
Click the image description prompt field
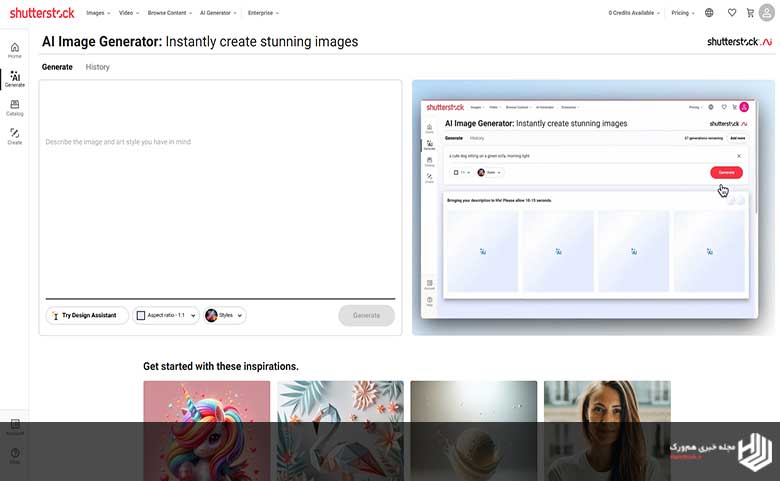(x=220, y=142)
